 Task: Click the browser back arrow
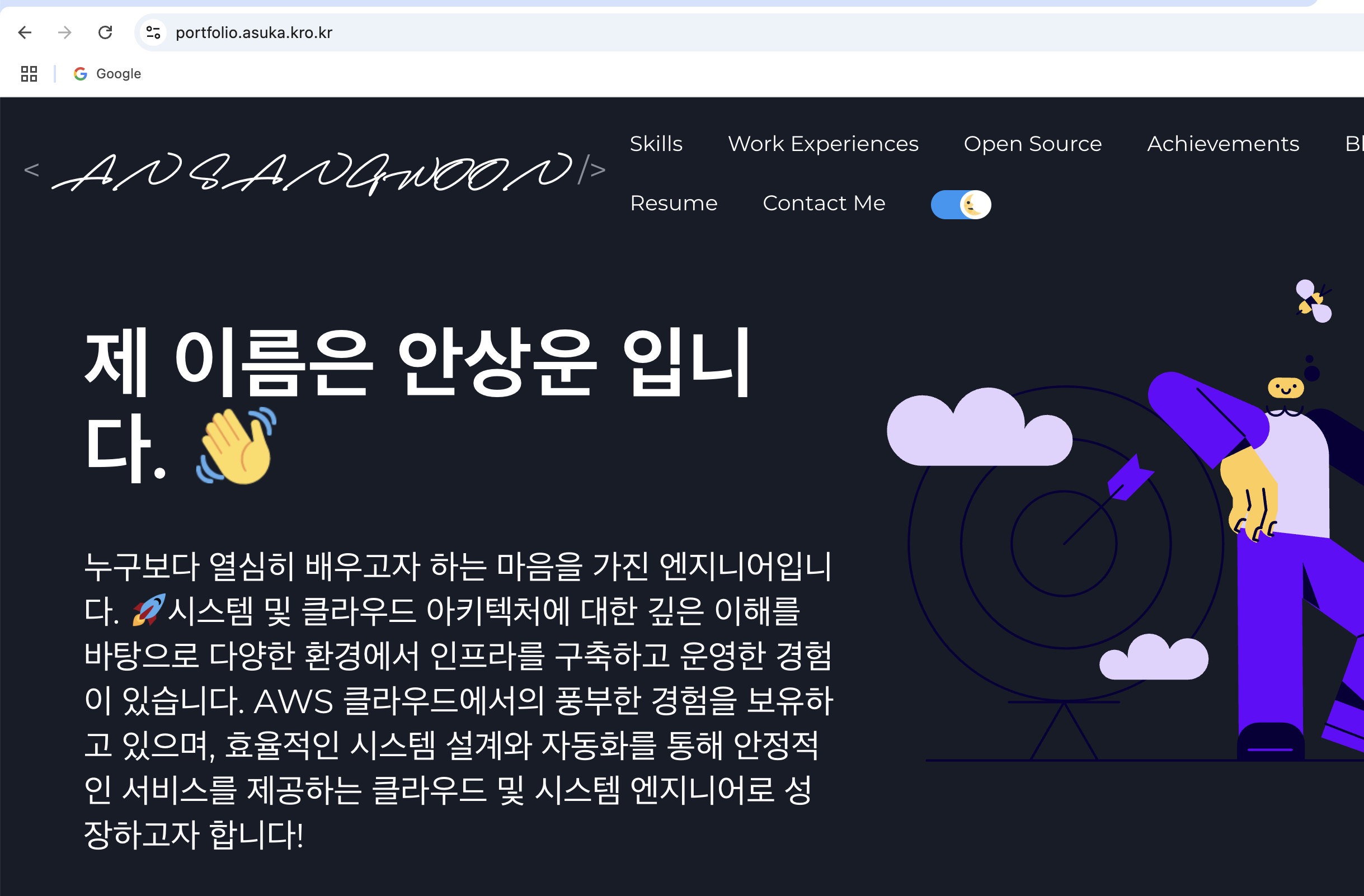25,32
